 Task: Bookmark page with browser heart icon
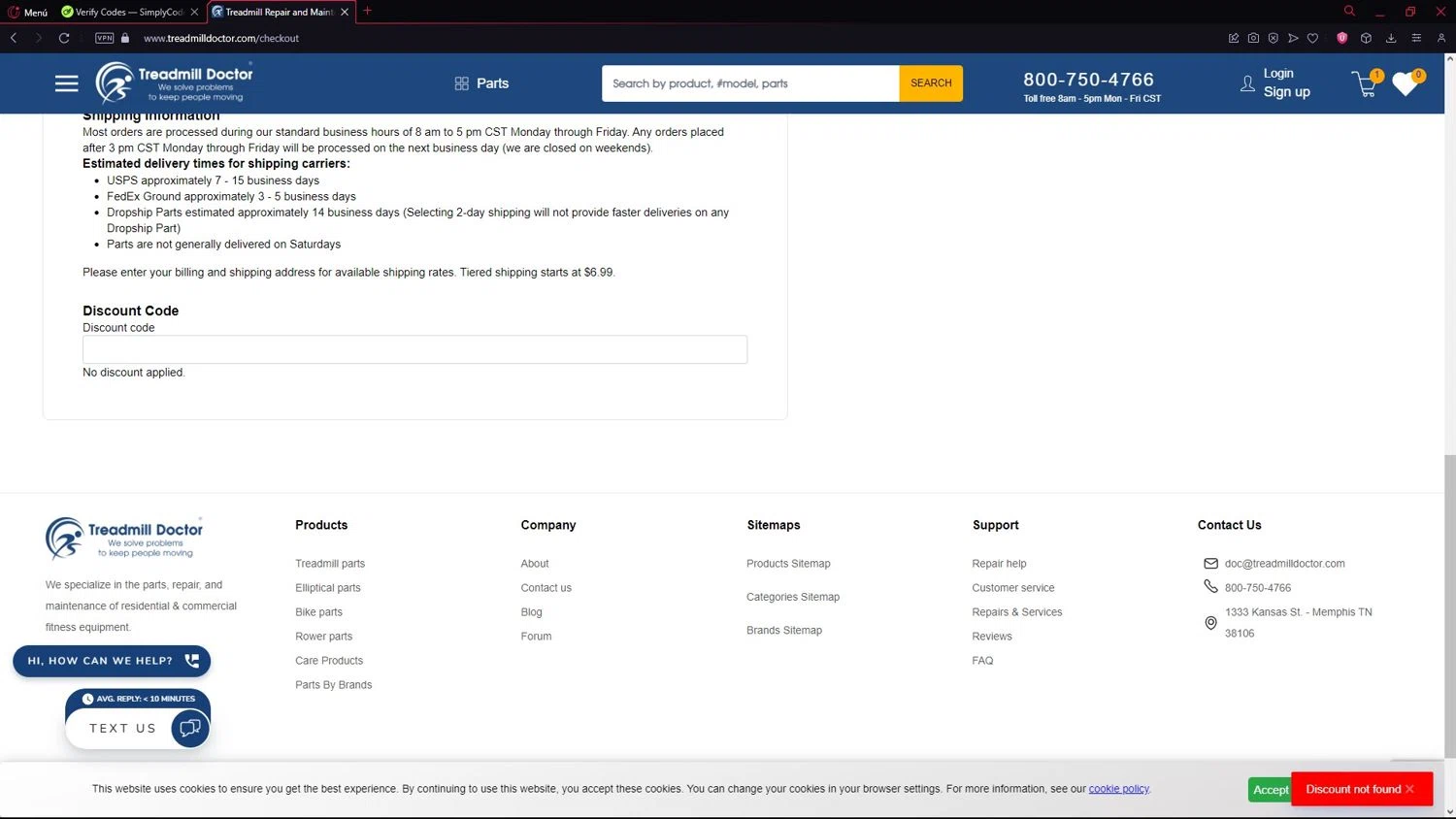[1312, 38]
